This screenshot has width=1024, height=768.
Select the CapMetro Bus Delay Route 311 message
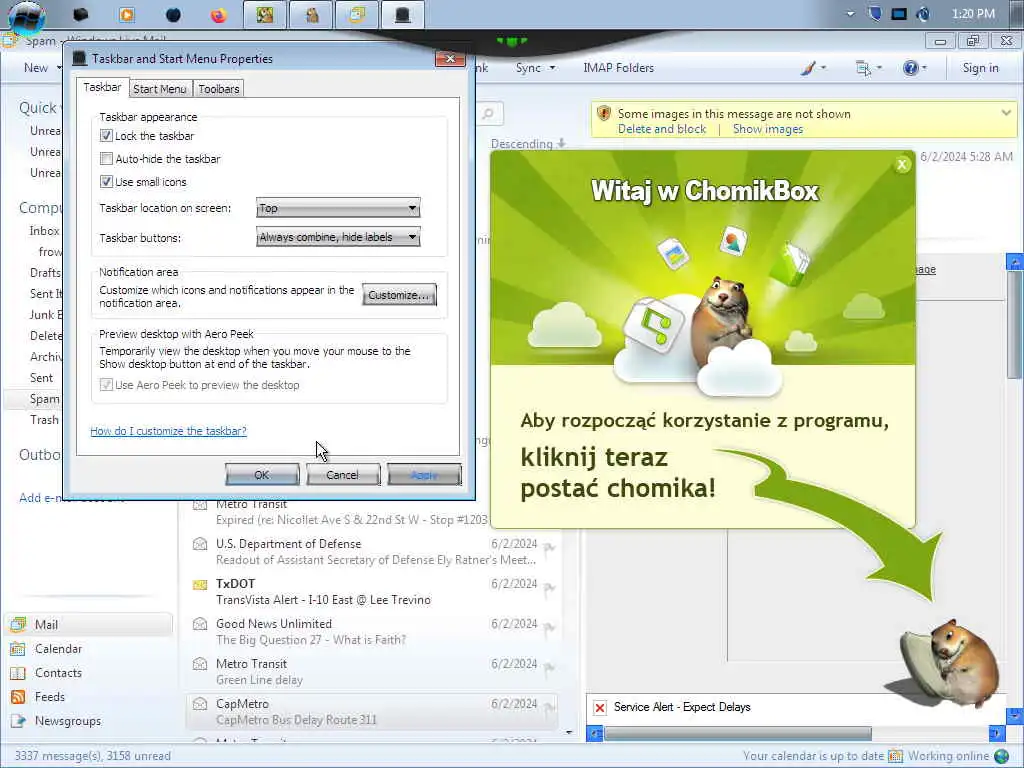pos(372,712)
